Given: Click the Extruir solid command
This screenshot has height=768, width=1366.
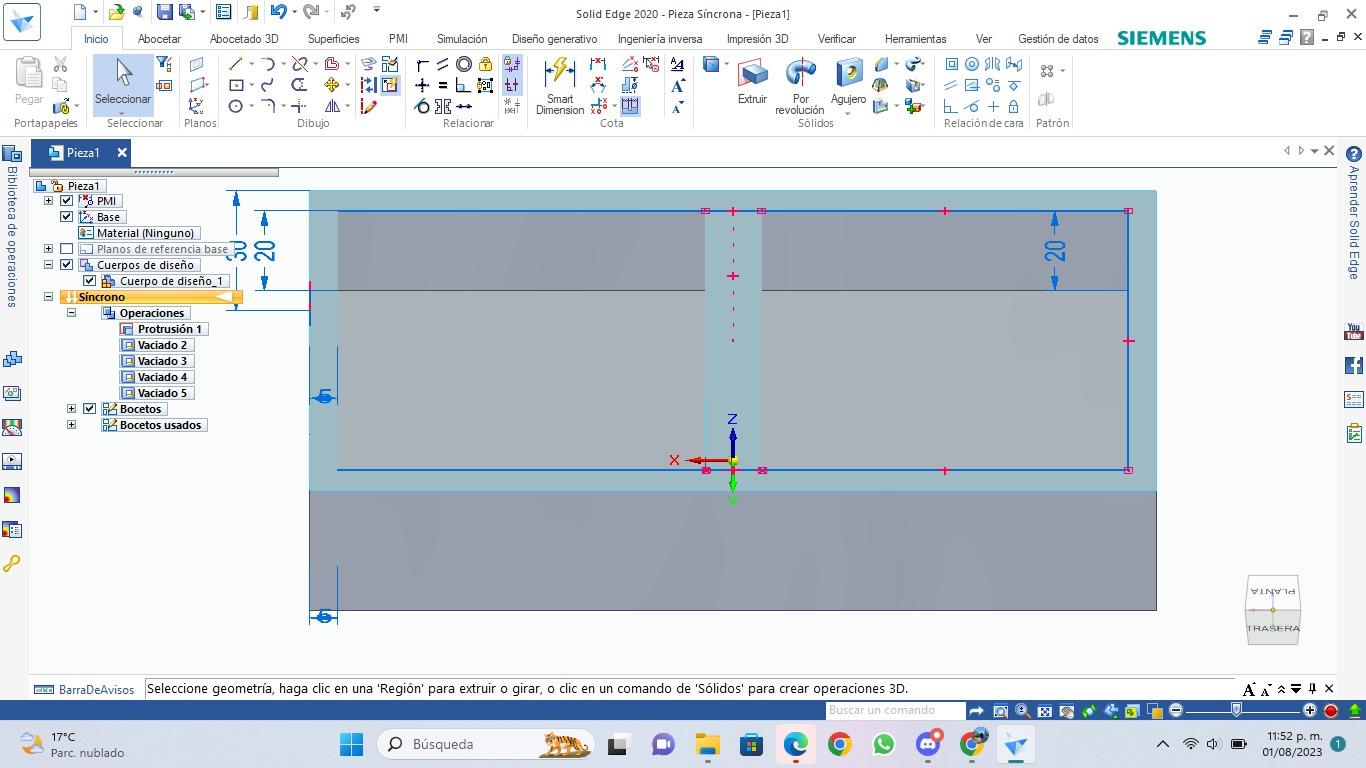Looking at the screenshot, I should [752, 82].
